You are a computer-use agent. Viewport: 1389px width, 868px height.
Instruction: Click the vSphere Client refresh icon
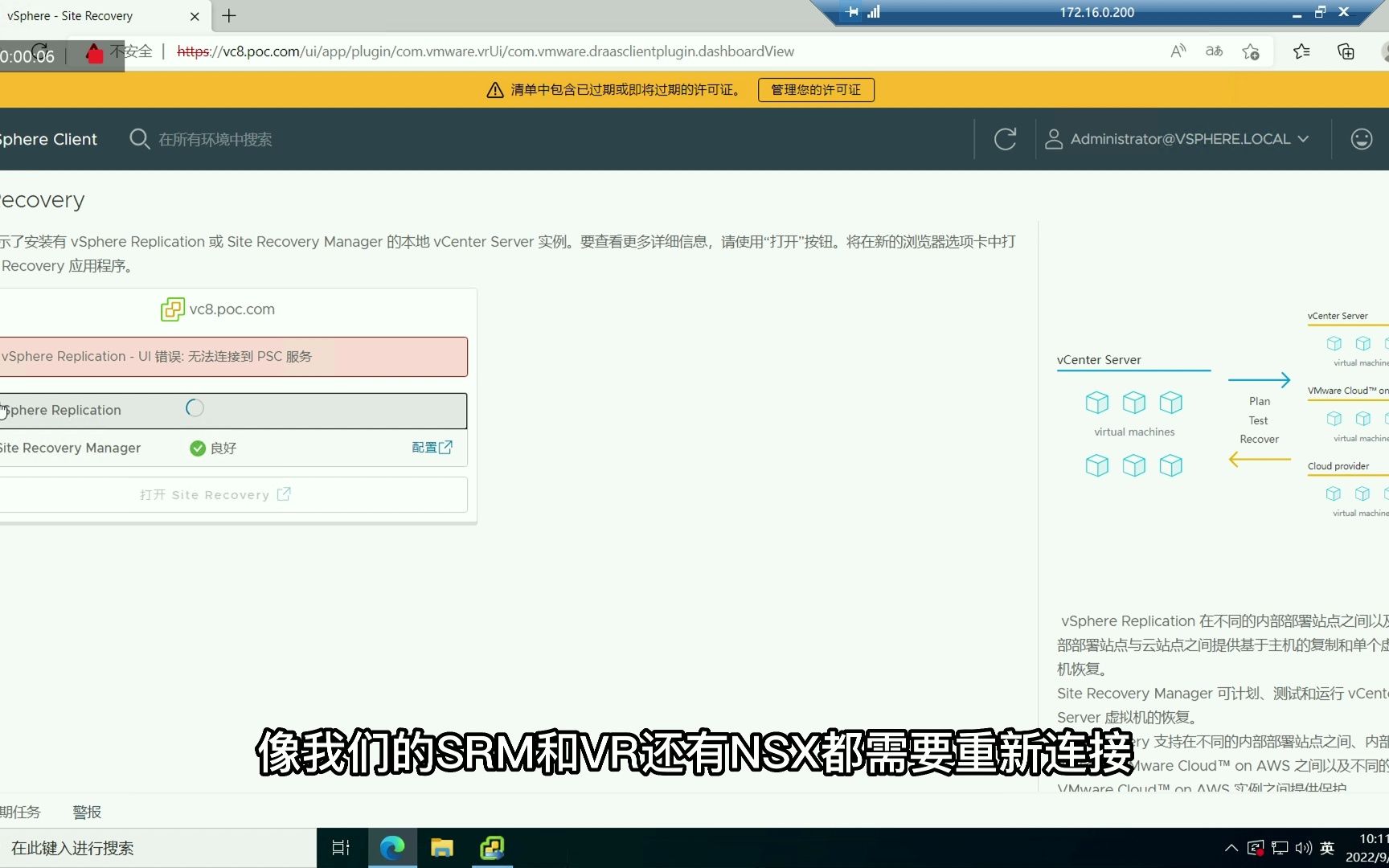click(1005, 139)
